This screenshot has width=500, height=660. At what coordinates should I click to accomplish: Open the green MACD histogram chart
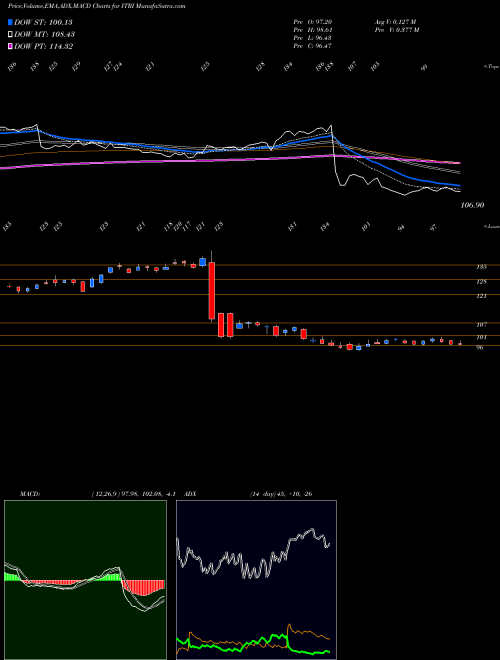pos(85,580)
